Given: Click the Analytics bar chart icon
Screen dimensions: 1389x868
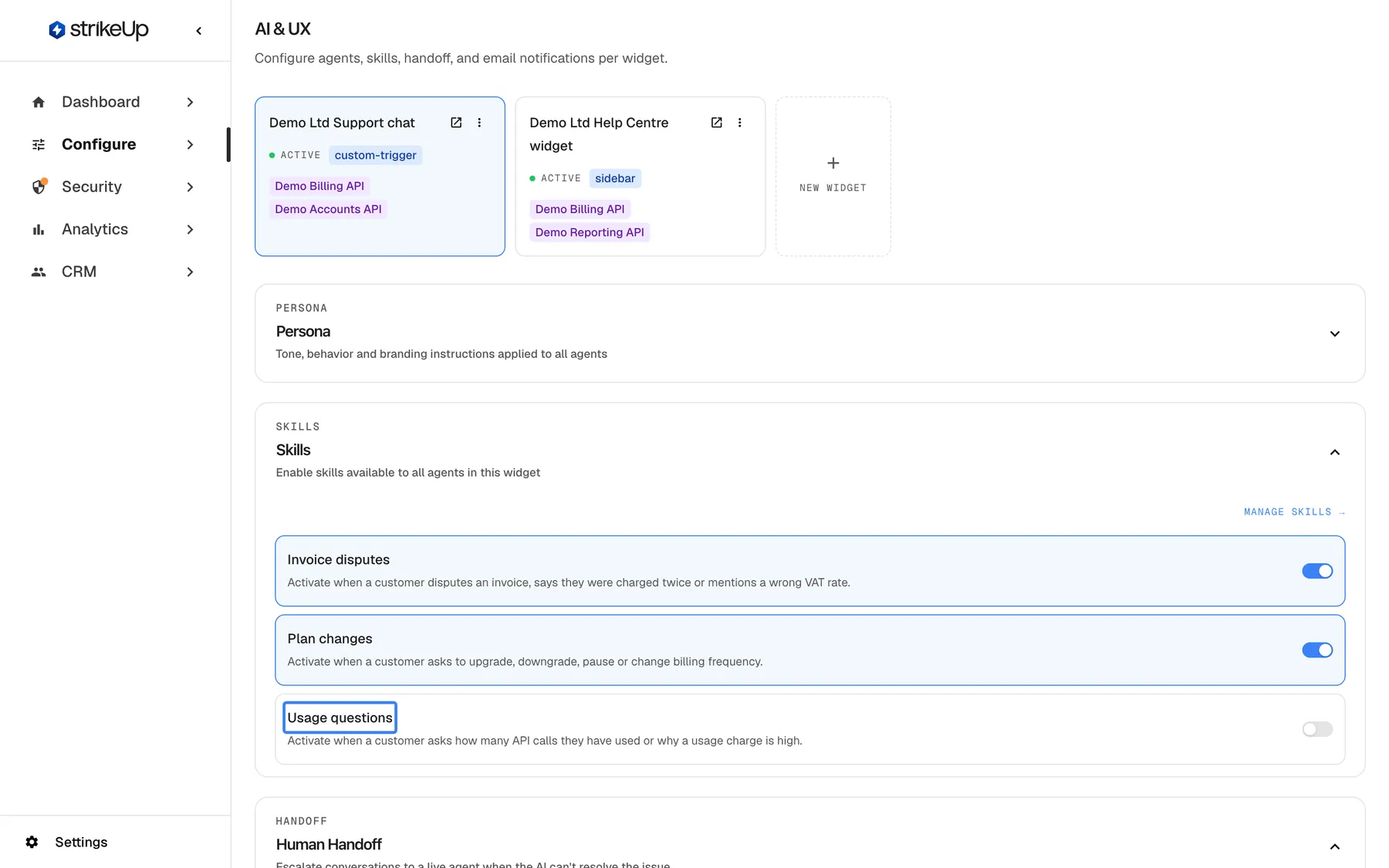Looking at the screenshot, I should (x=39, y=229).
